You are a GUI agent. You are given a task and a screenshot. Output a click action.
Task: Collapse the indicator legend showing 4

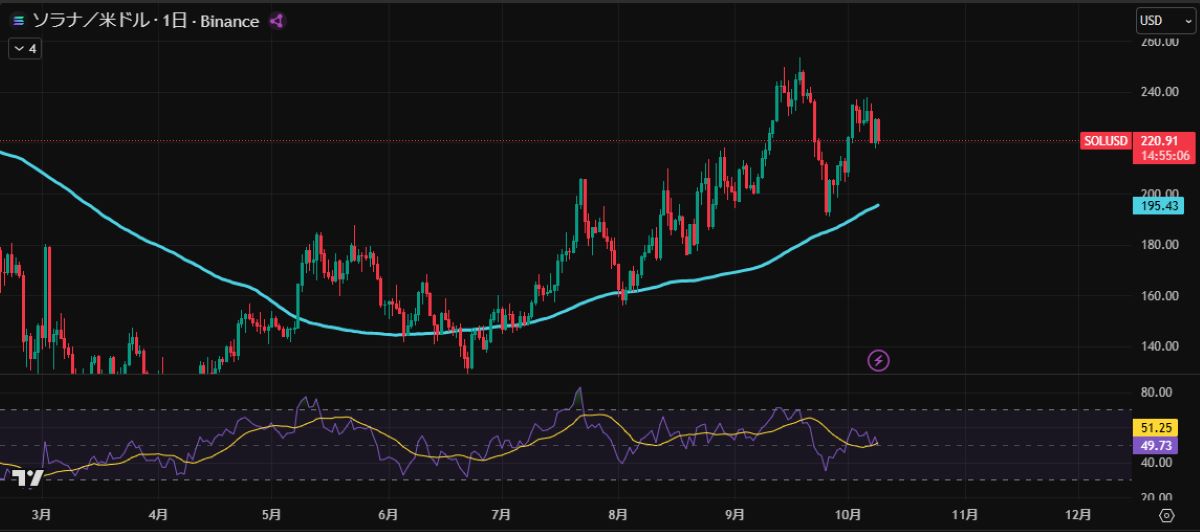point(25,47)
